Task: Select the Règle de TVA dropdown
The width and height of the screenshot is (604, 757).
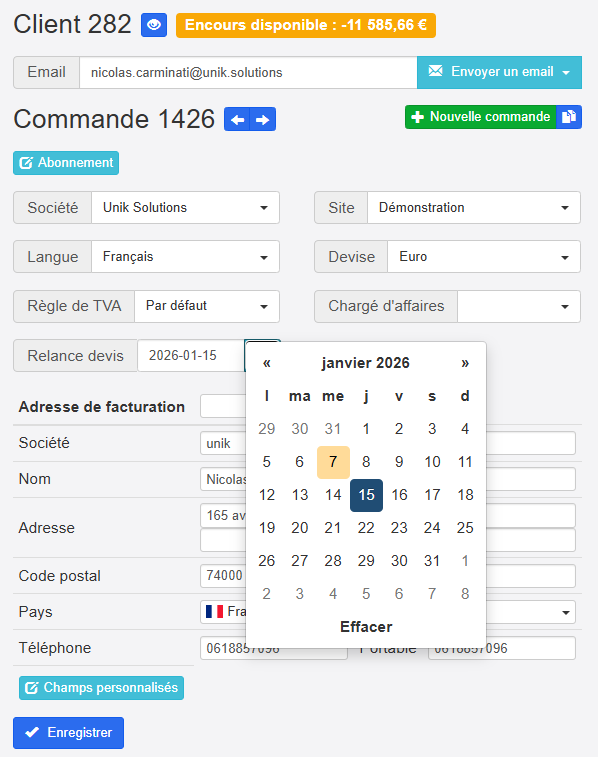Action: [207, 306]
